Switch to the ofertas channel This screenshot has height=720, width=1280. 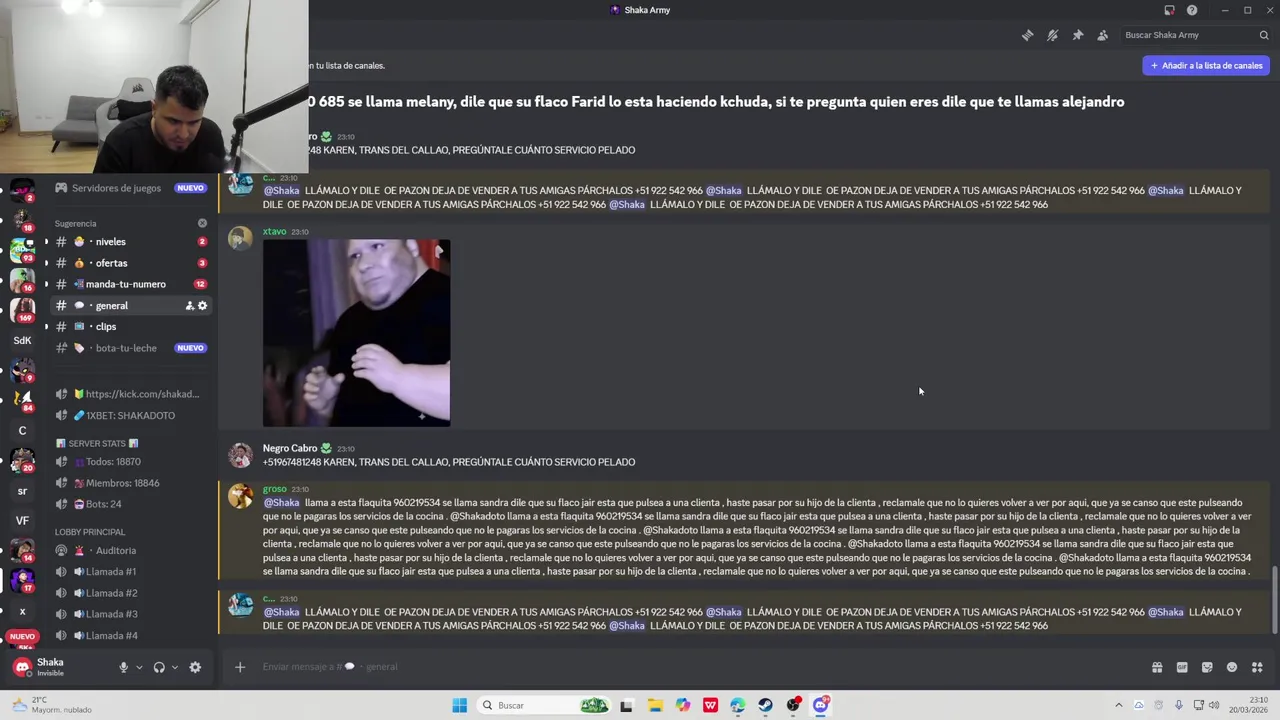pos(130,263)
